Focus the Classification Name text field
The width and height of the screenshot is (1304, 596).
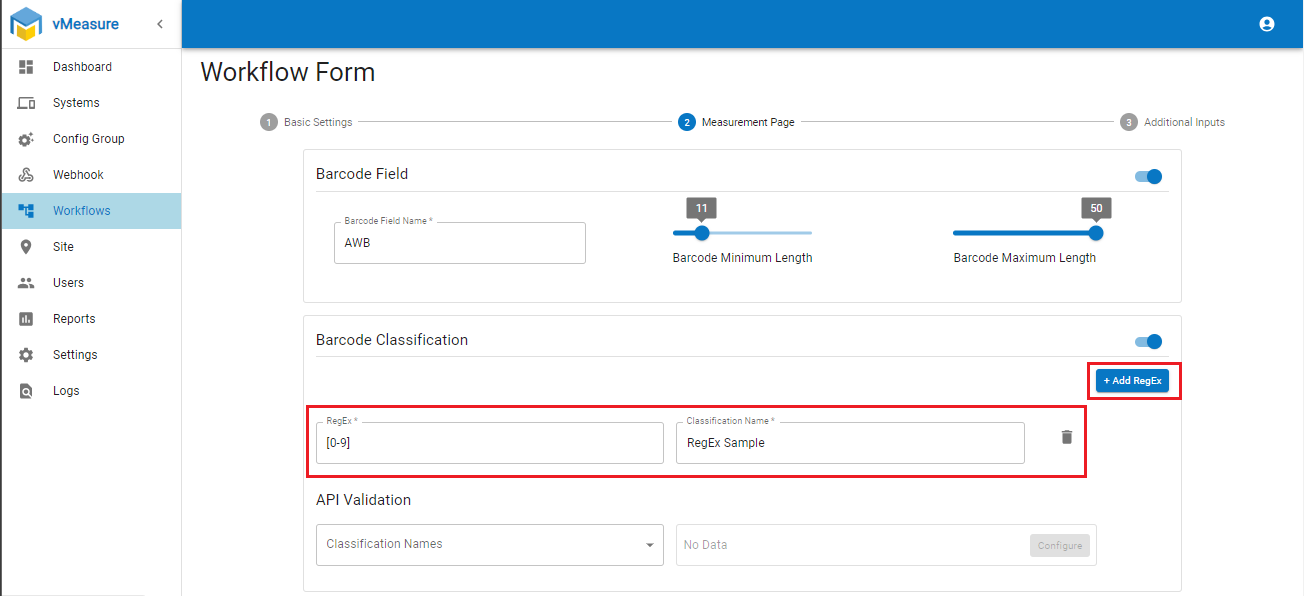(849, 443)
